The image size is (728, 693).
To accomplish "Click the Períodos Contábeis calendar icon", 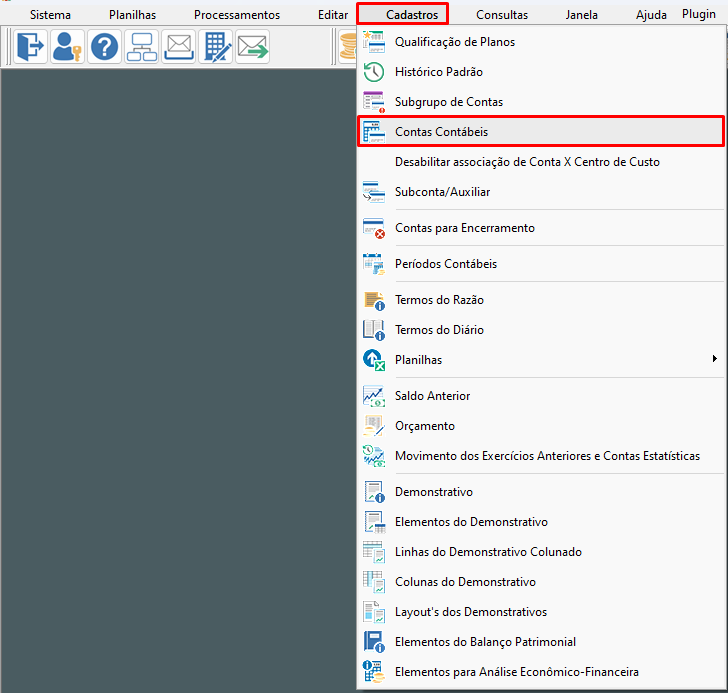I will click(374, 264).
